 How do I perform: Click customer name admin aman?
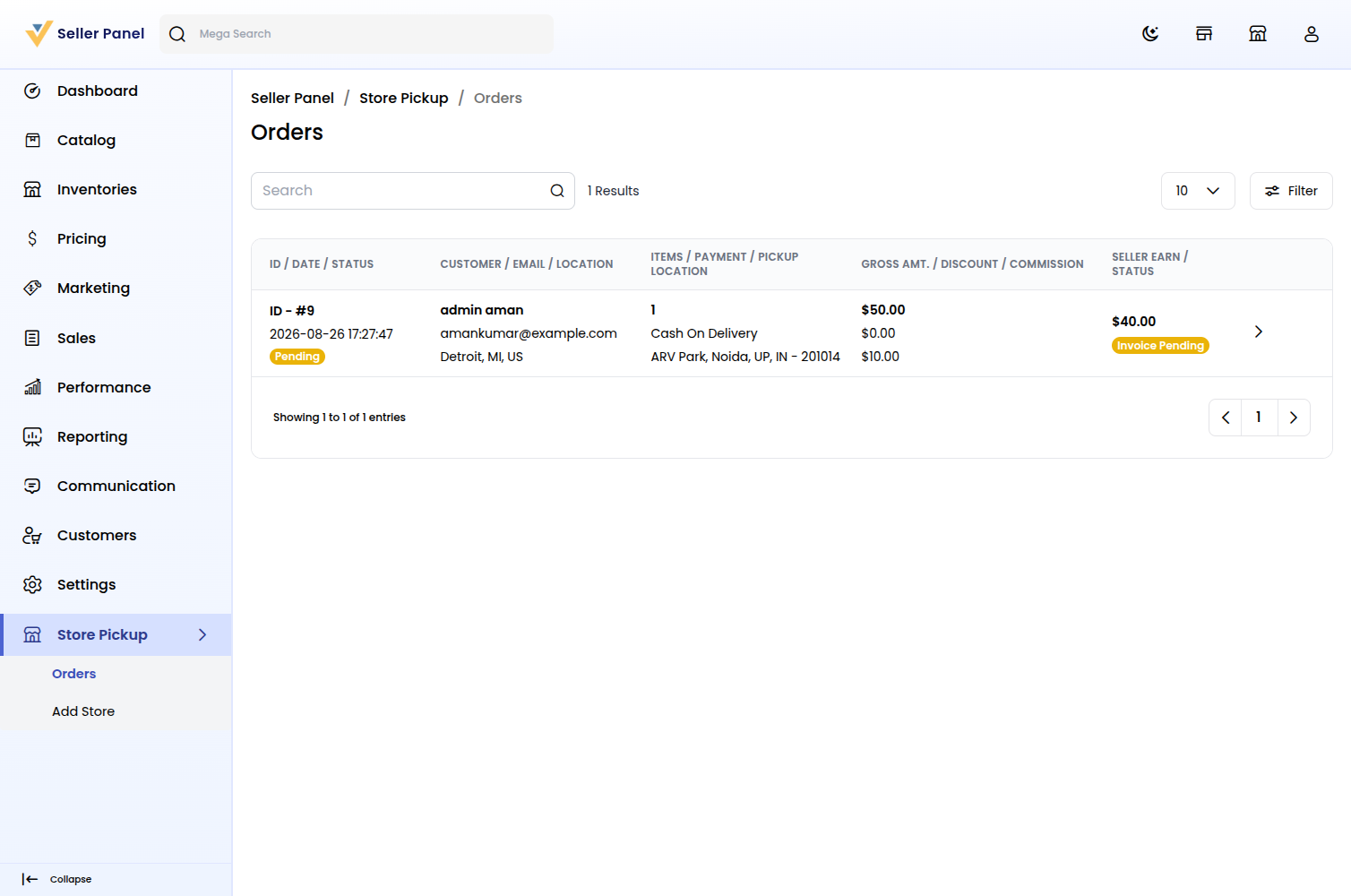click(x=482, y=310)
